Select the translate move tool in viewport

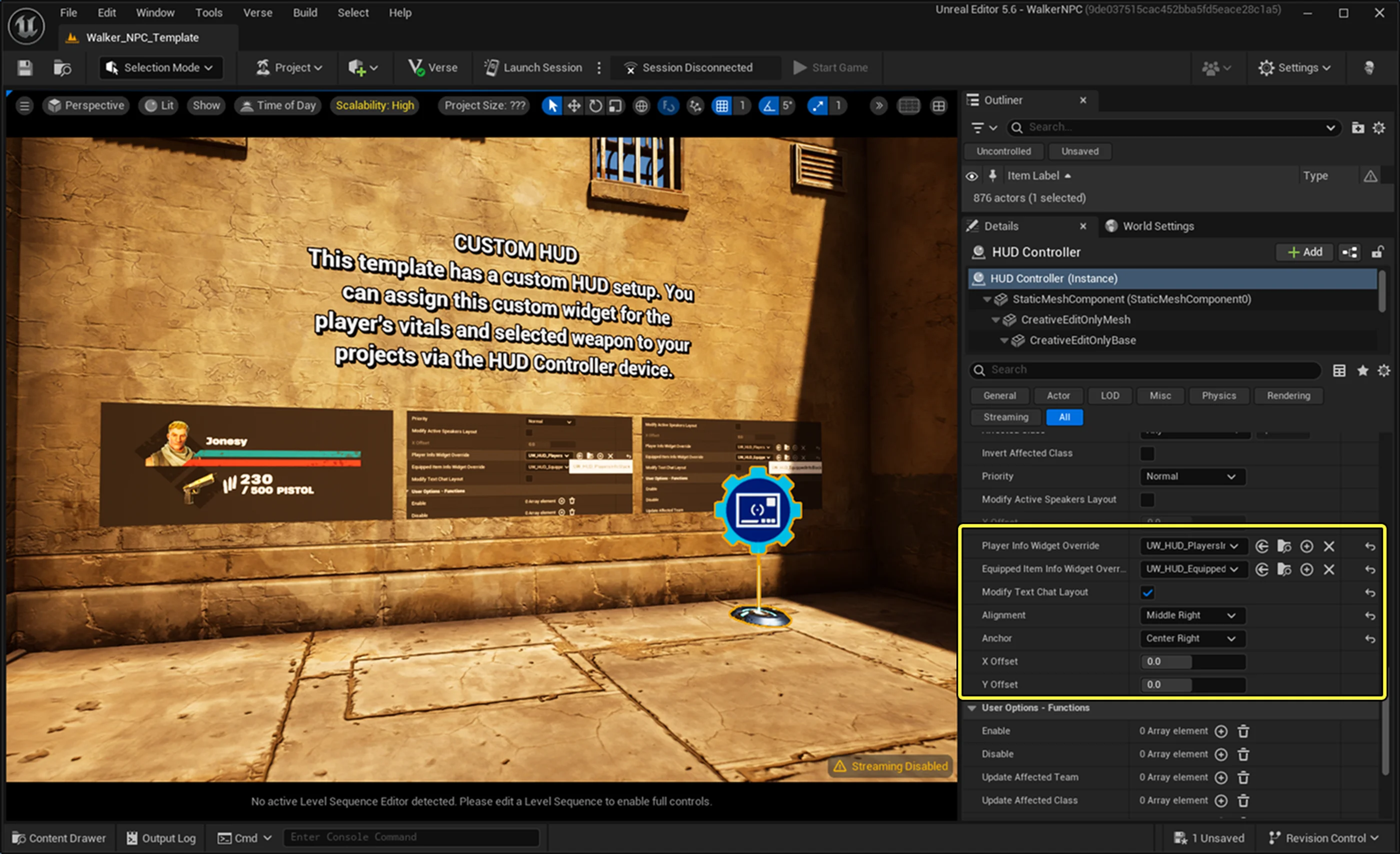574,106
